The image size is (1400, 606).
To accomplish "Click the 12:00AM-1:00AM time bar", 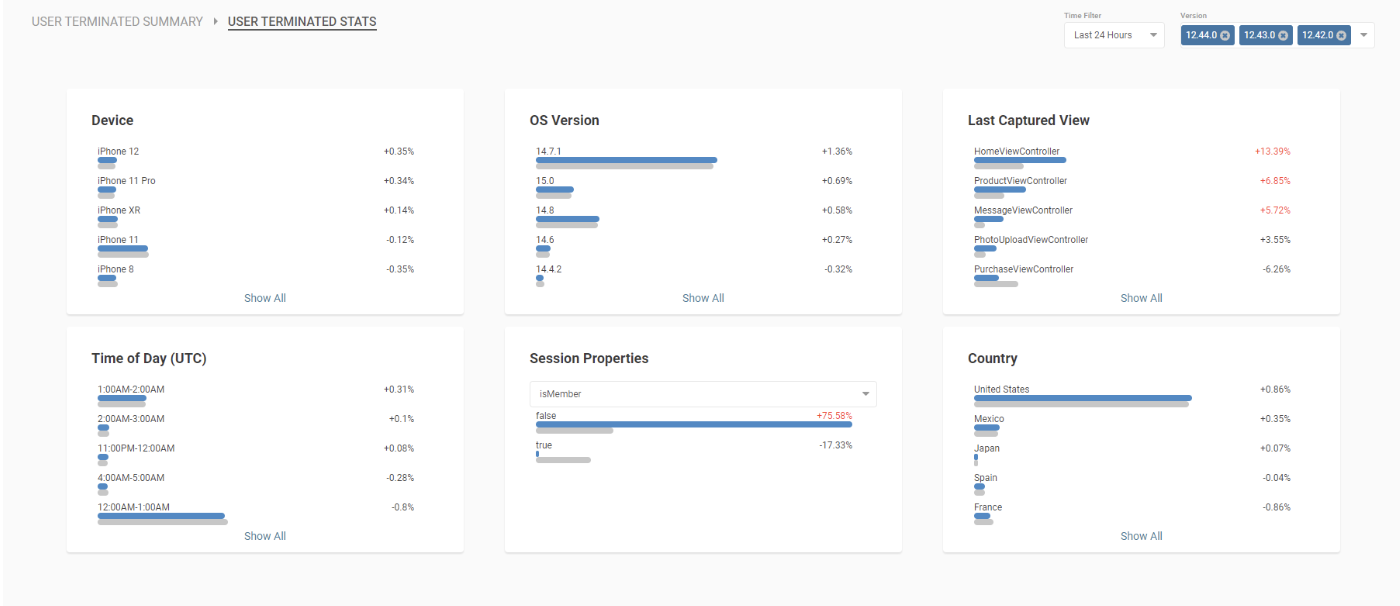I will tap(161, 516).
